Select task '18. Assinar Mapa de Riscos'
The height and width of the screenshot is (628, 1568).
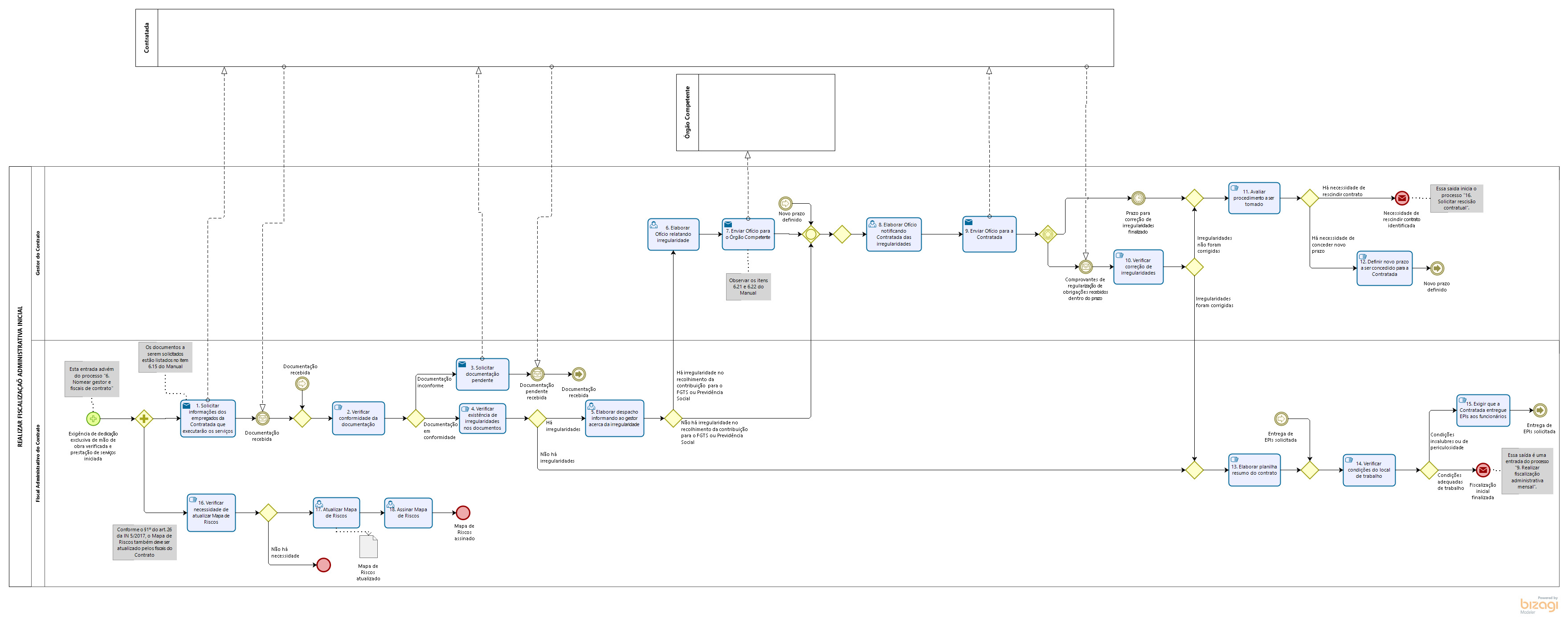[x=408, y=512]
